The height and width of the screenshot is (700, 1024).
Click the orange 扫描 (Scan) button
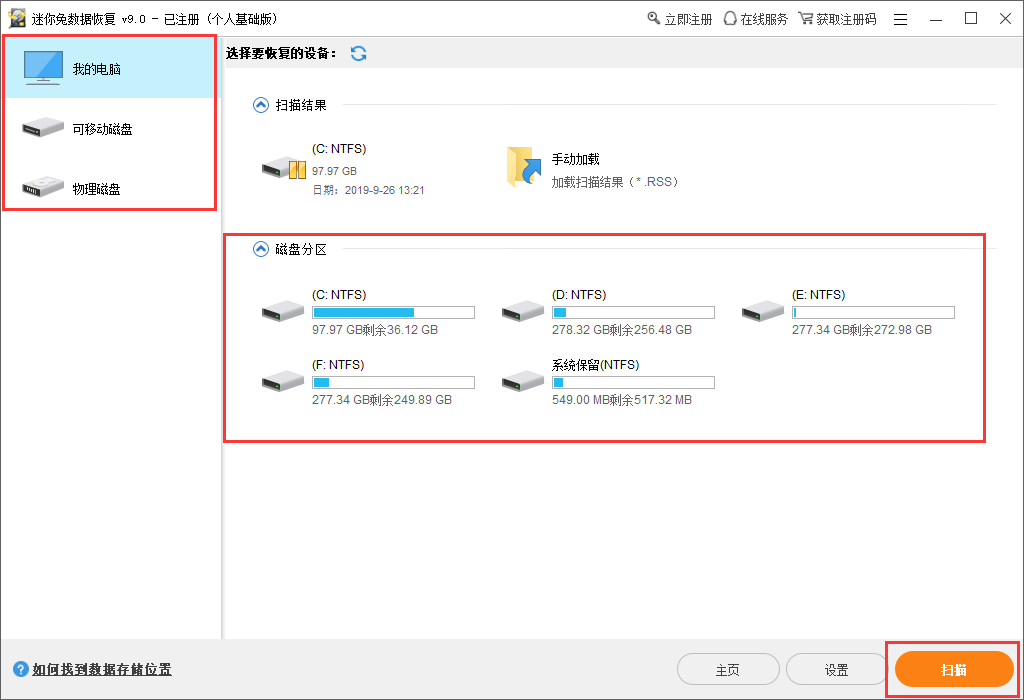[x=953, y=669]
